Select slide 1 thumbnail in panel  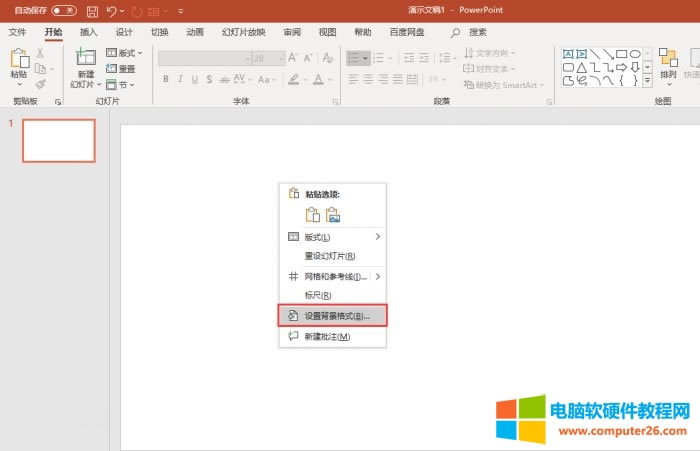[59, 141]
